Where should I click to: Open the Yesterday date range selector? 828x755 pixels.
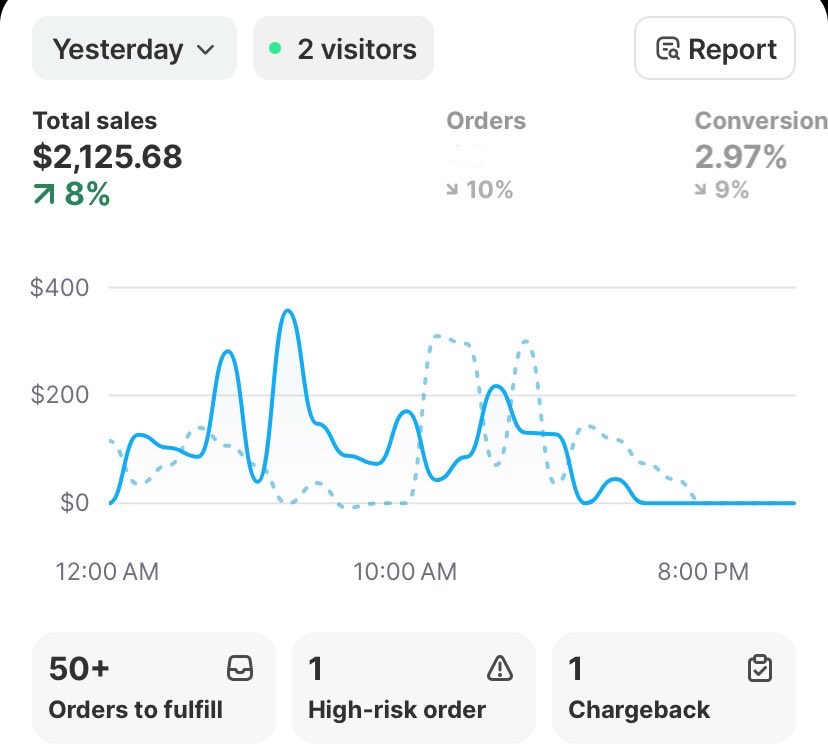(x=134, y=47)
